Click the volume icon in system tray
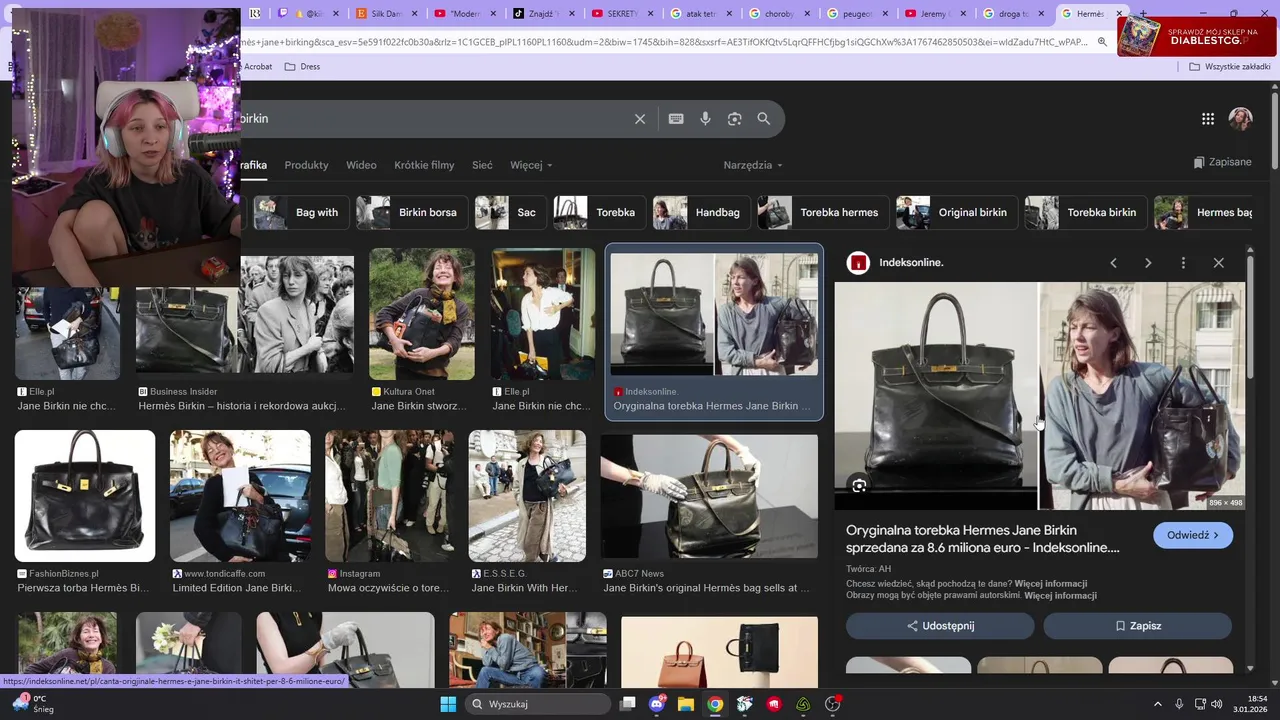The height and width of the screenshot is (720, 1280). [x=1217, y=704]
